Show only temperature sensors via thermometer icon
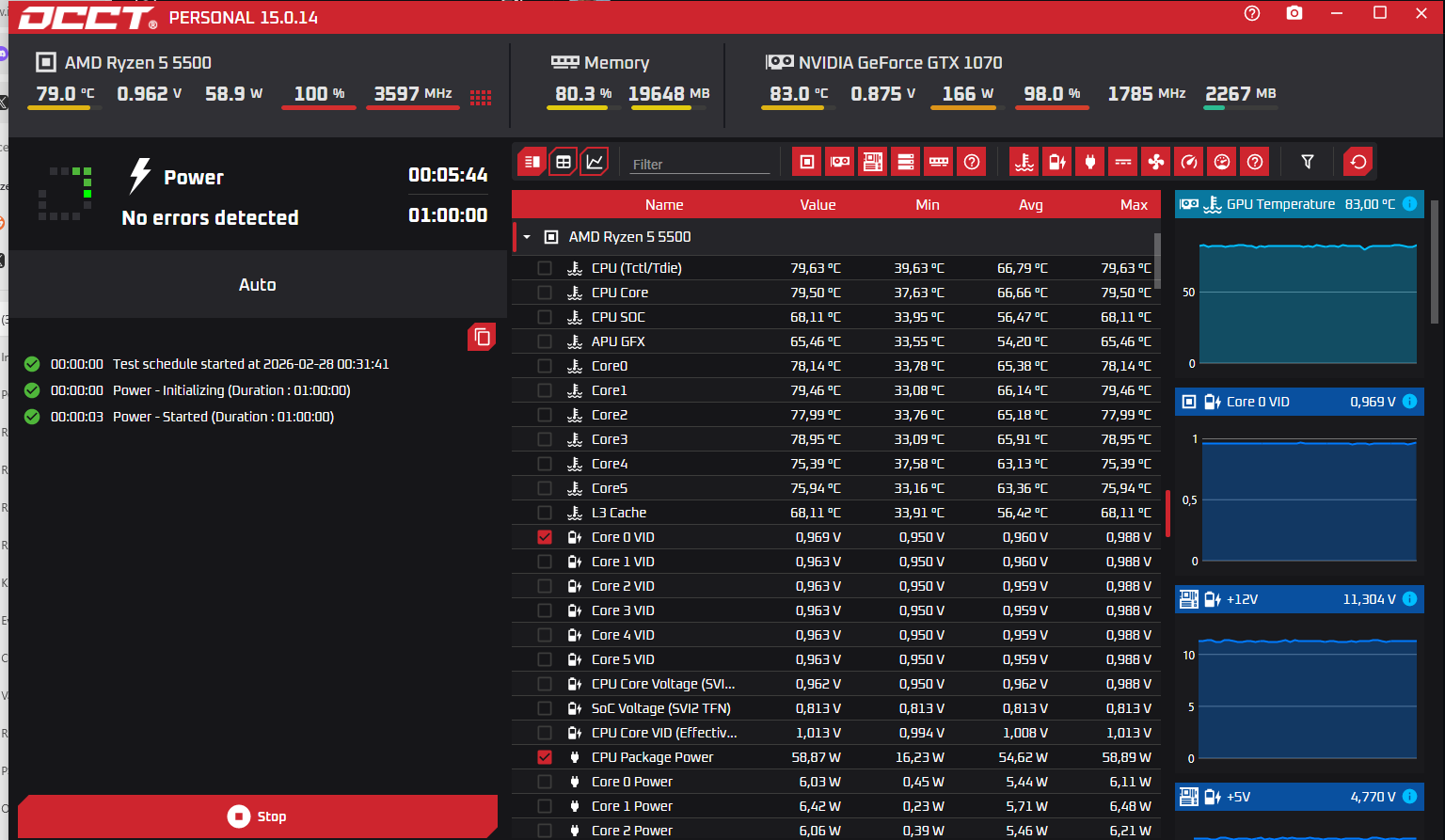This screenshot has width=1445, height=840. pos(1024,162)
